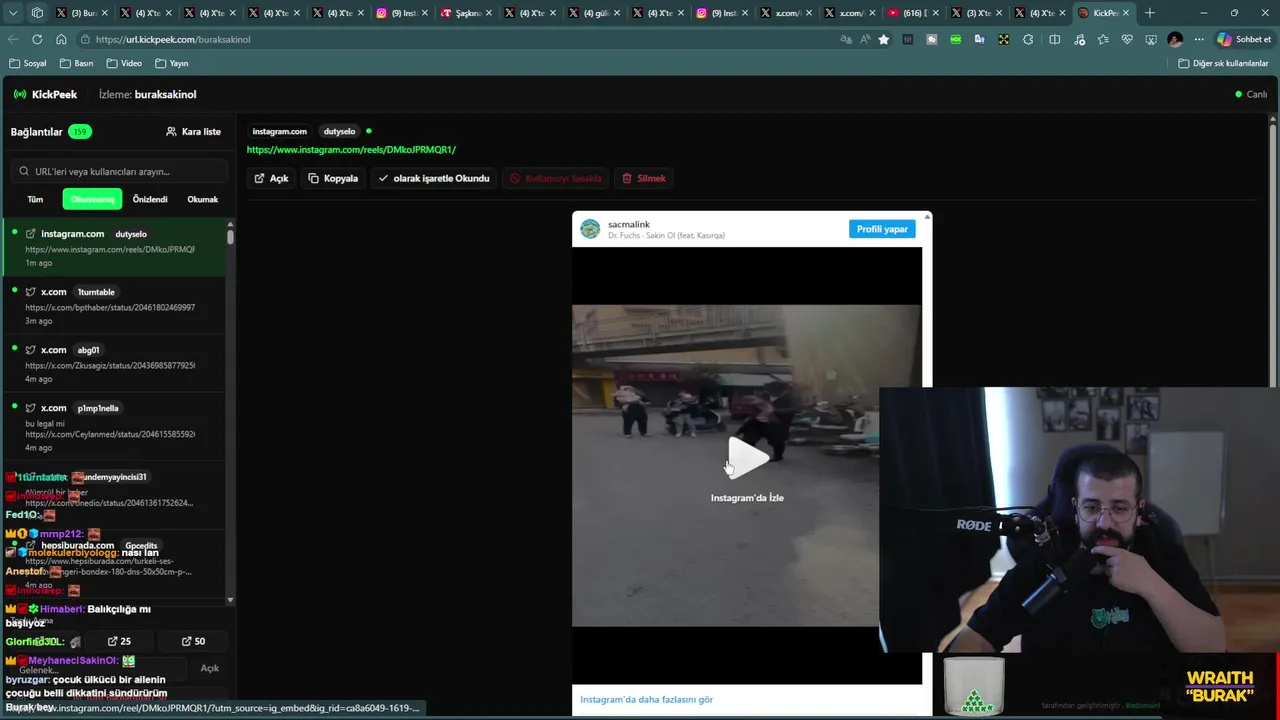
Task: Open the instagram.com link from dutyselo
Action: point(114,248)
